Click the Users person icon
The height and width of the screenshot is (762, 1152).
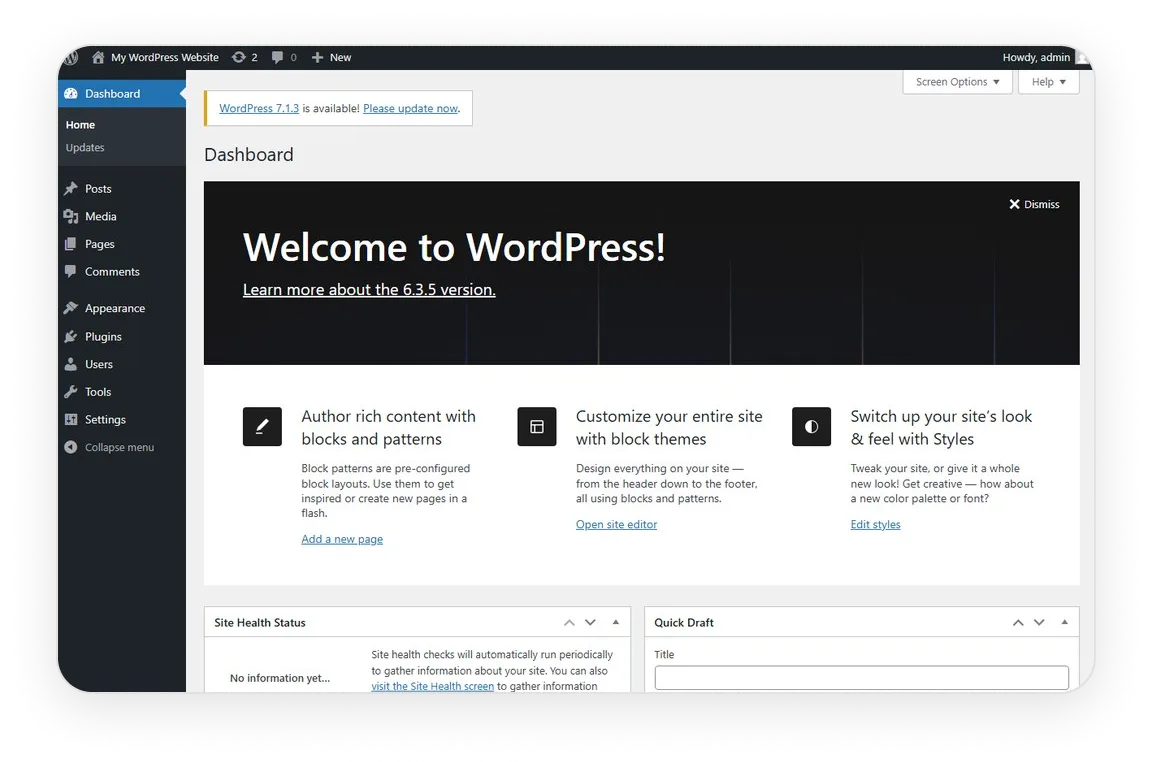71,364
